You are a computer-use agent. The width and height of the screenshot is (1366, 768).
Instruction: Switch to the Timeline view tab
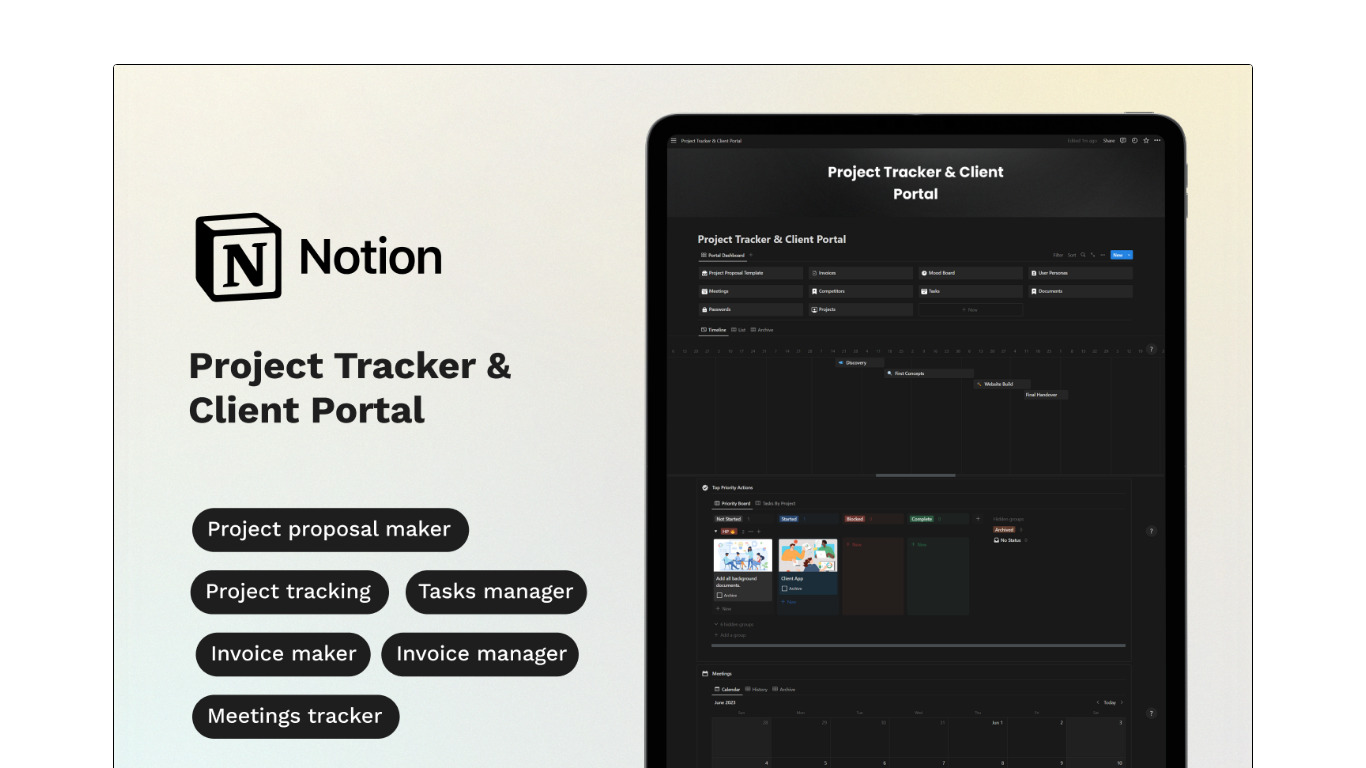[x=713, y=330]
